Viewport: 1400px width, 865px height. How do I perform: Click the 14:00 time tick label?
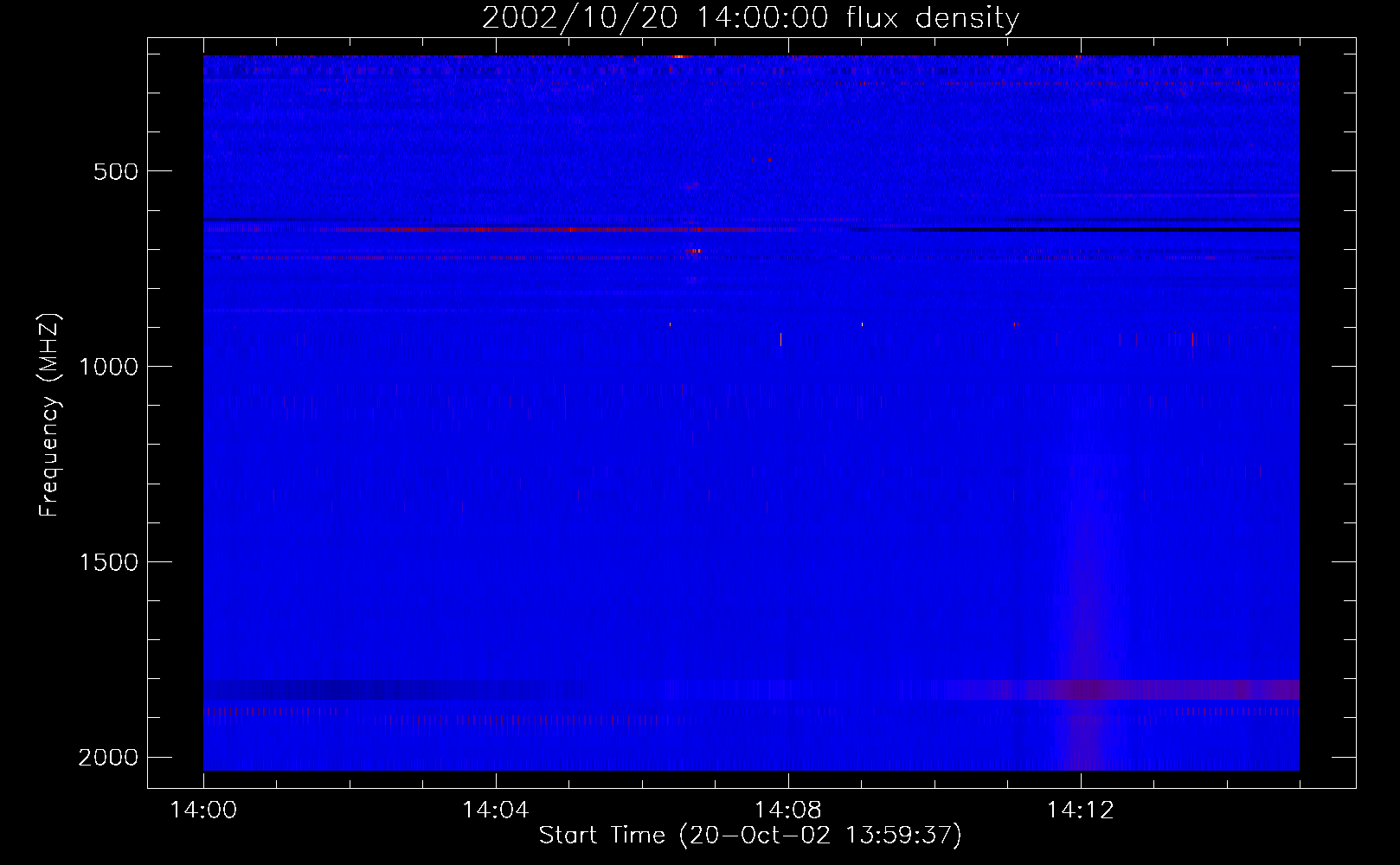(x=203, y=811)
